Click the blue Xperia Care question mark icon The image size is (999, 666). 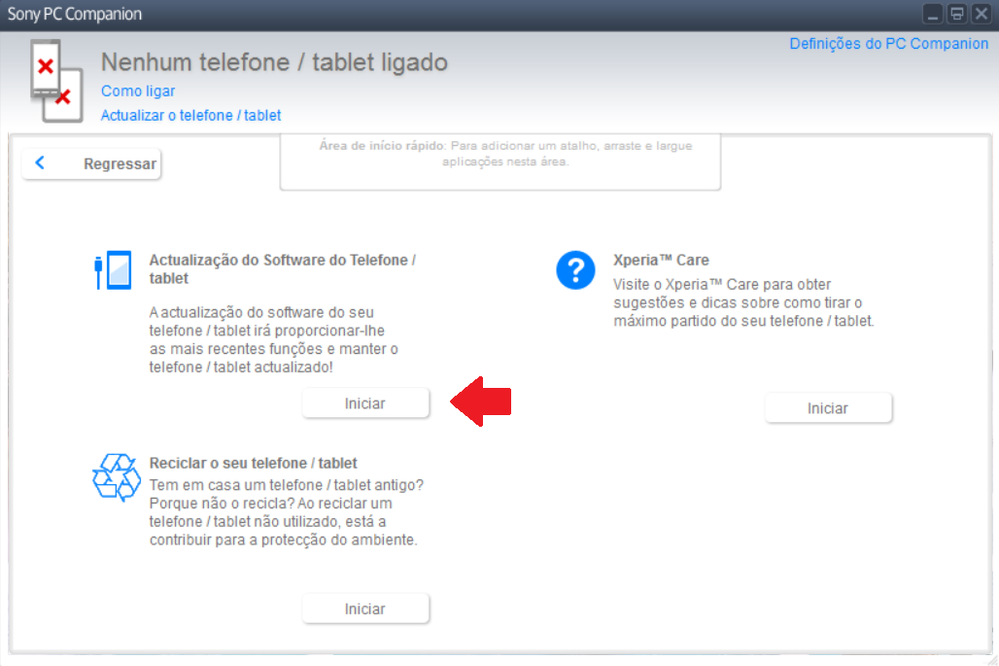pyautogui.click(x=576, y=270)
